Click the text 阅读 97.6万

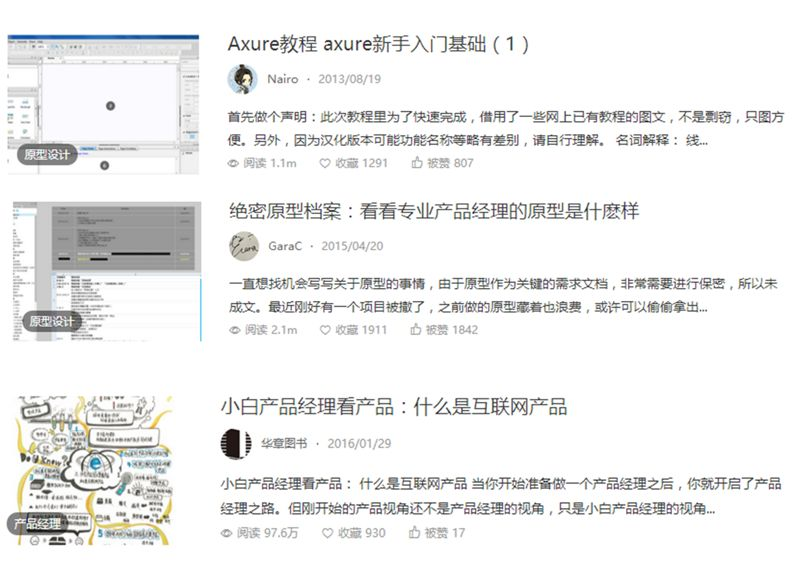coord(268,533)
